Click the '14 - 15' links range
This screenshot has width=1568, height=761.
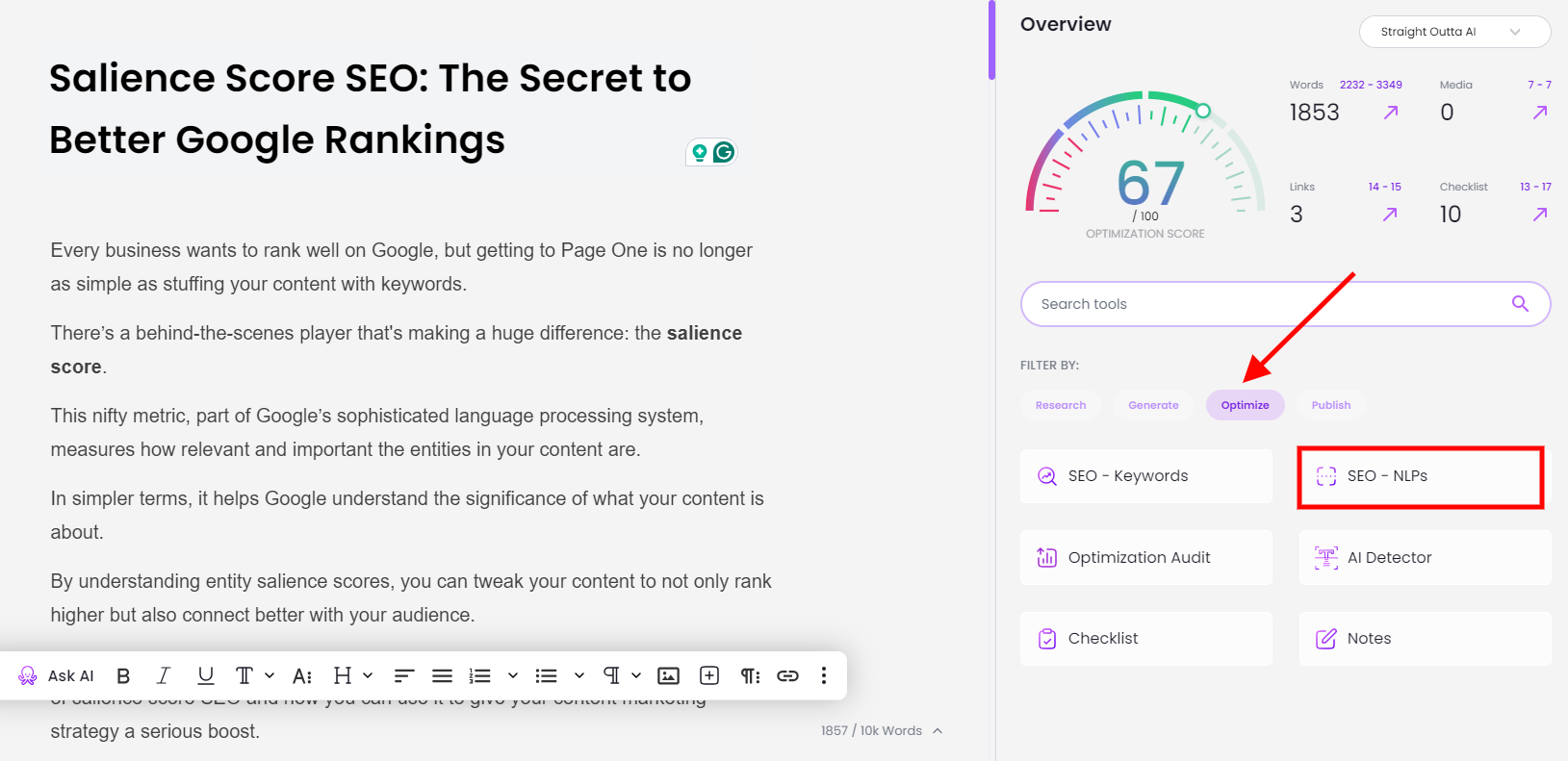tap(1385, 187)
